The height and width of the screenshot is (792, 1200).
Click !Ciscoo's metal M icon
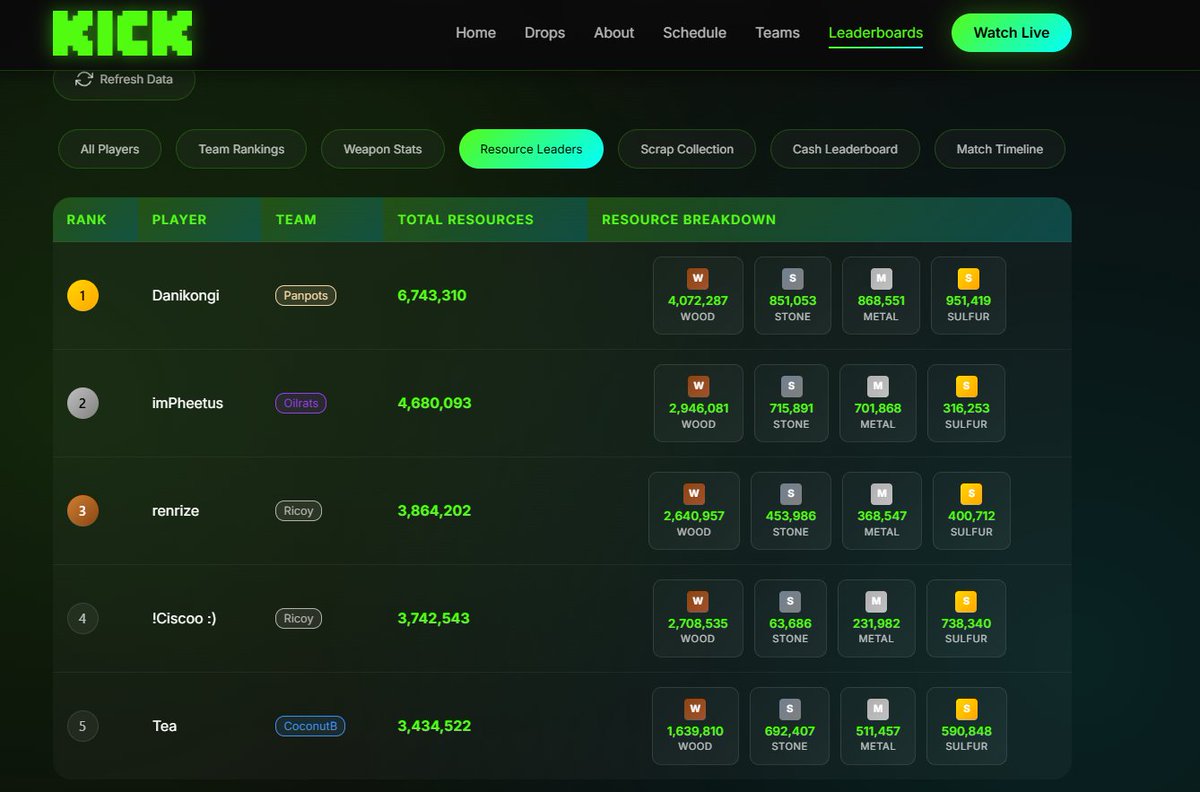[x=876, y=602]
